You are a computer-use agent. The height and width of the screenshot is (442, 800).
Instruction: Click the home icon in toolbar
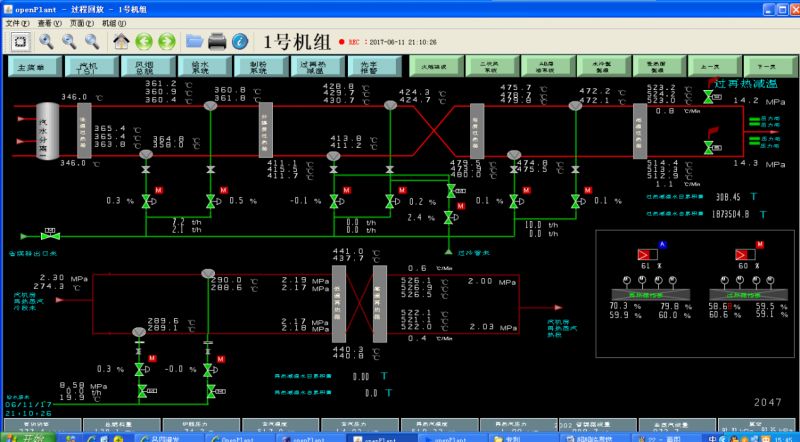pos(121,41)
